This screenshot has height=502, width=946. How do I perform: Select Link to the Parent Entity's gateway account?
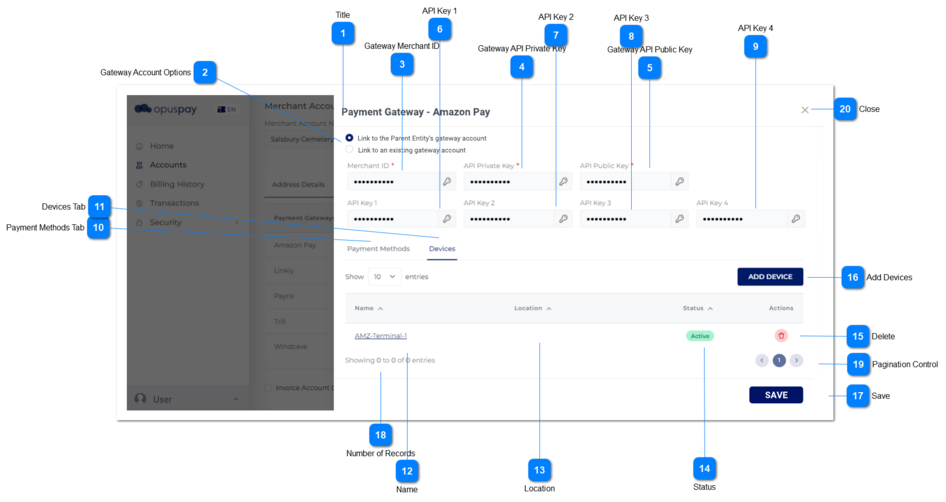[x=349, y=138]
